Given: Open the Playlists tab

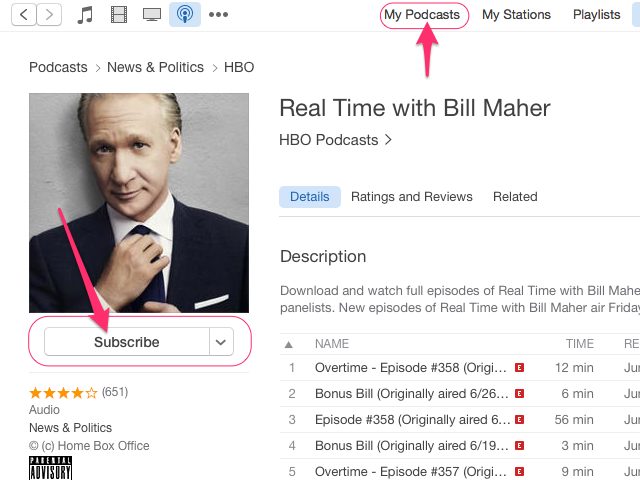Looking at the screenshot, I should [596, 15].
